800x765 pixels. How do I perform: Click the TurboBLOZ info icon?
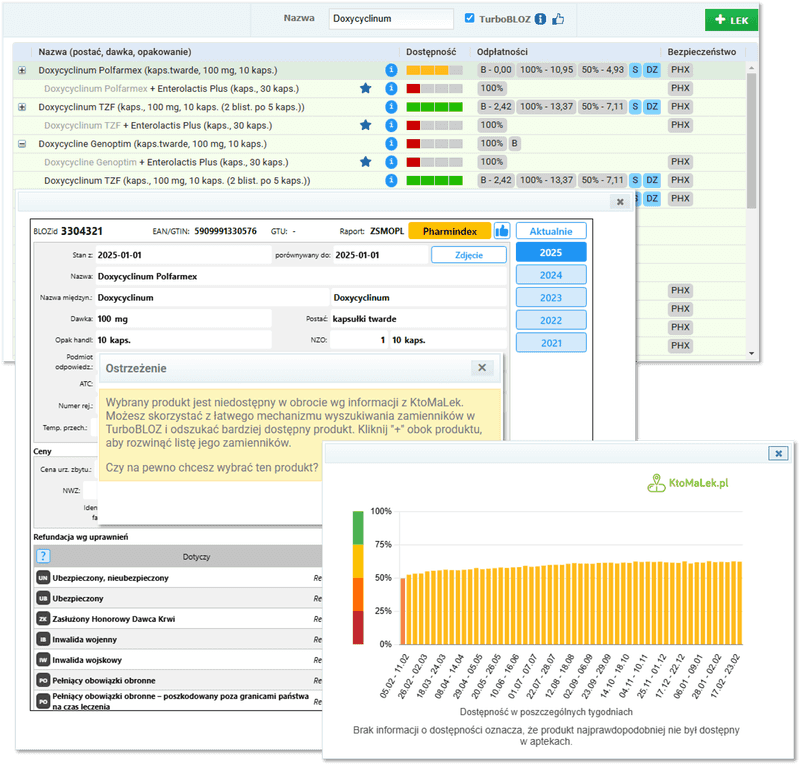pos(541,18)
